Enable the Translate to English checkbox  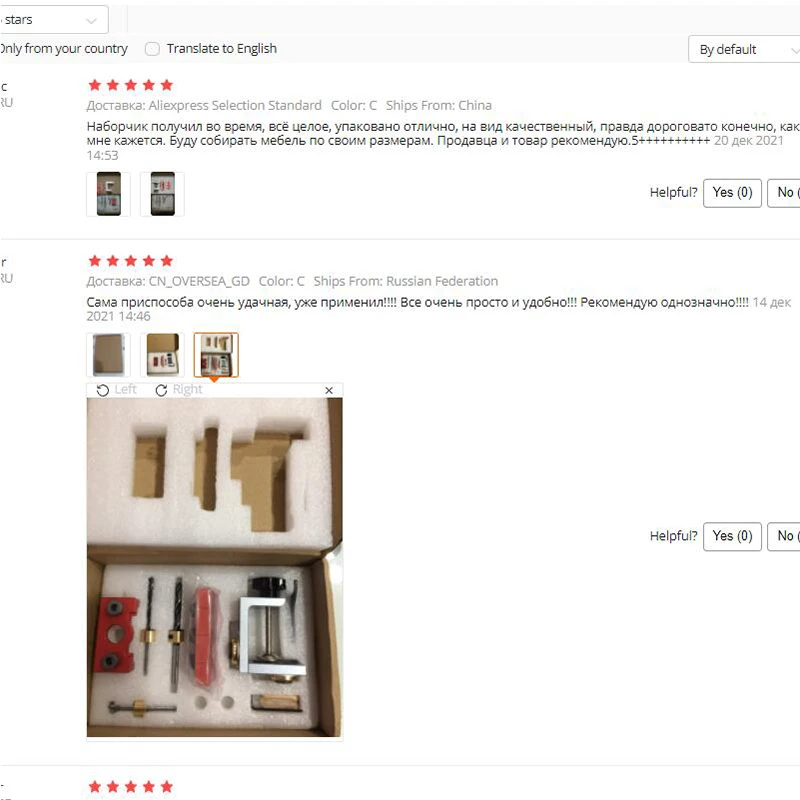point(152,49)
